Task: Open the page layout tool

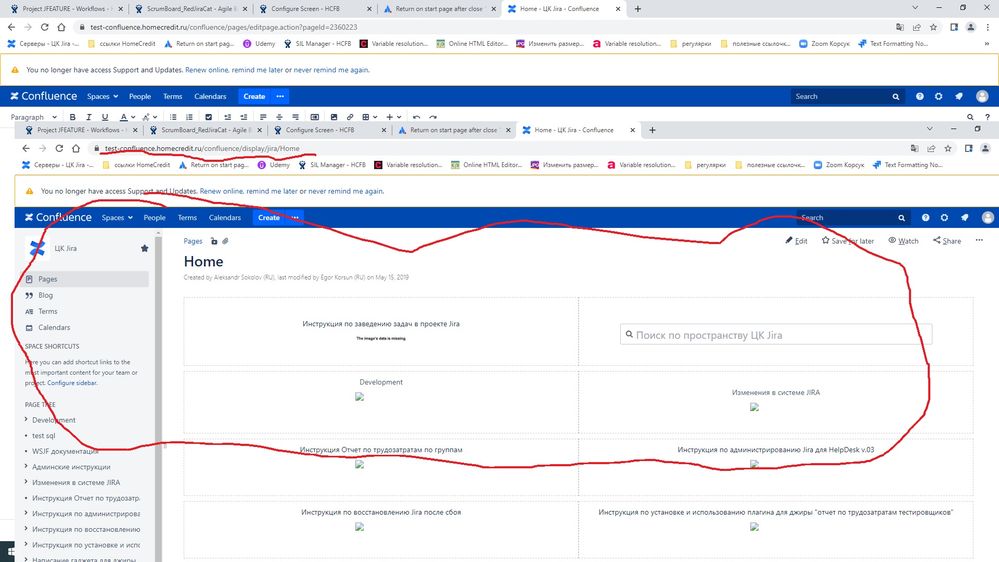Action: click(x=315, y=117)
